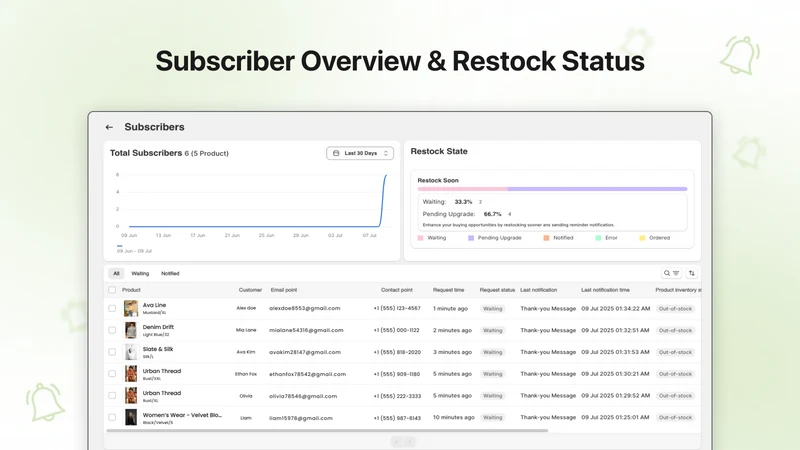800x450 pixels.
Task: Select the Ava Line row checkbox
Action: pyautogui.click(x=112, y=308)
